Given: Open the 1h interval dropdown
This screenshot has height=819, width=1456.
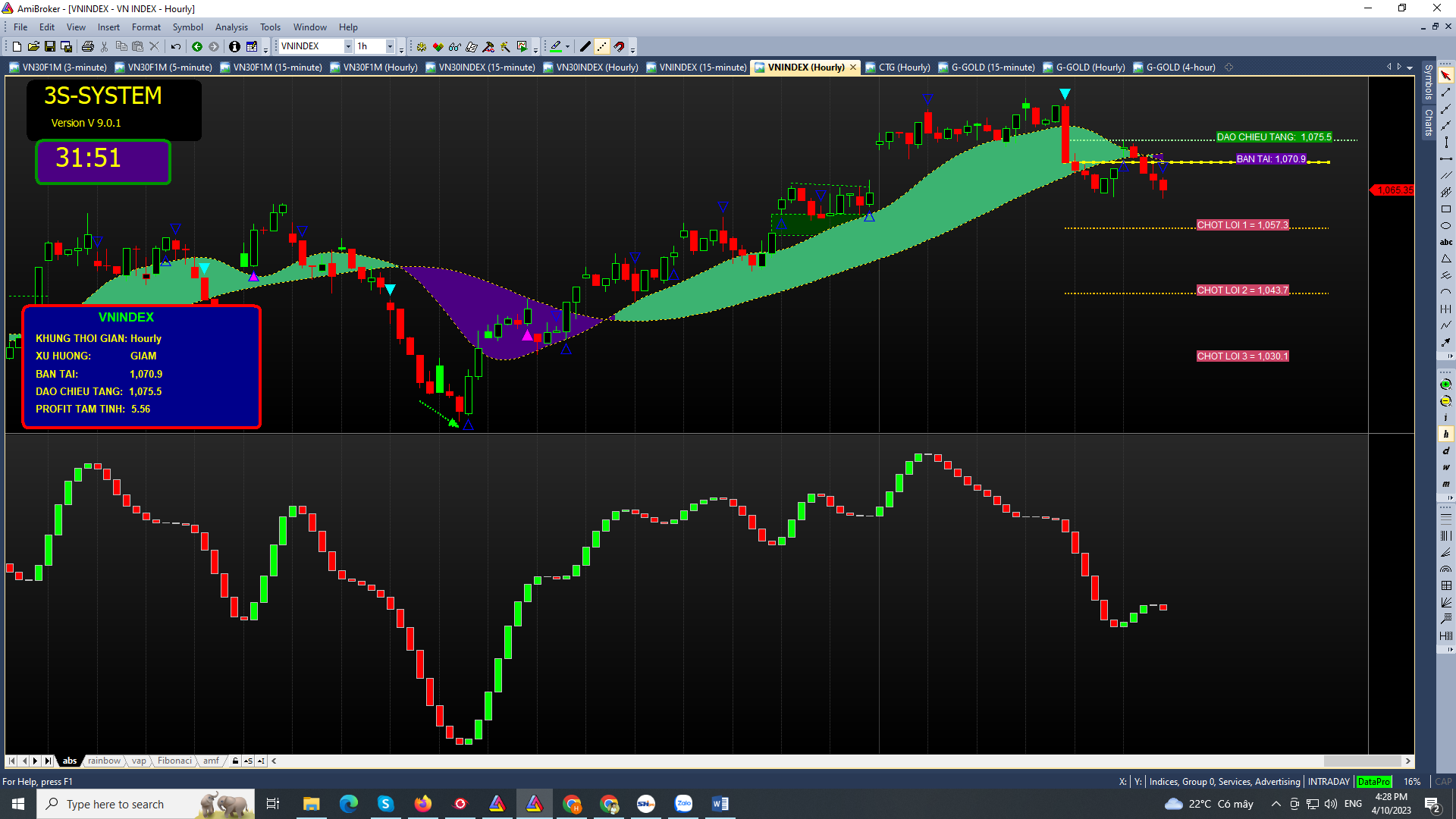Looking at the screenshot, I should tap(390, 46).
